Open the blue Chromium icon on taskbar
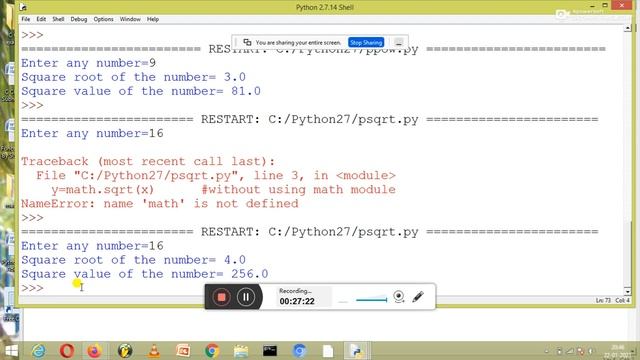This screenshot has height=360, width=640. (x=299, y=351)
